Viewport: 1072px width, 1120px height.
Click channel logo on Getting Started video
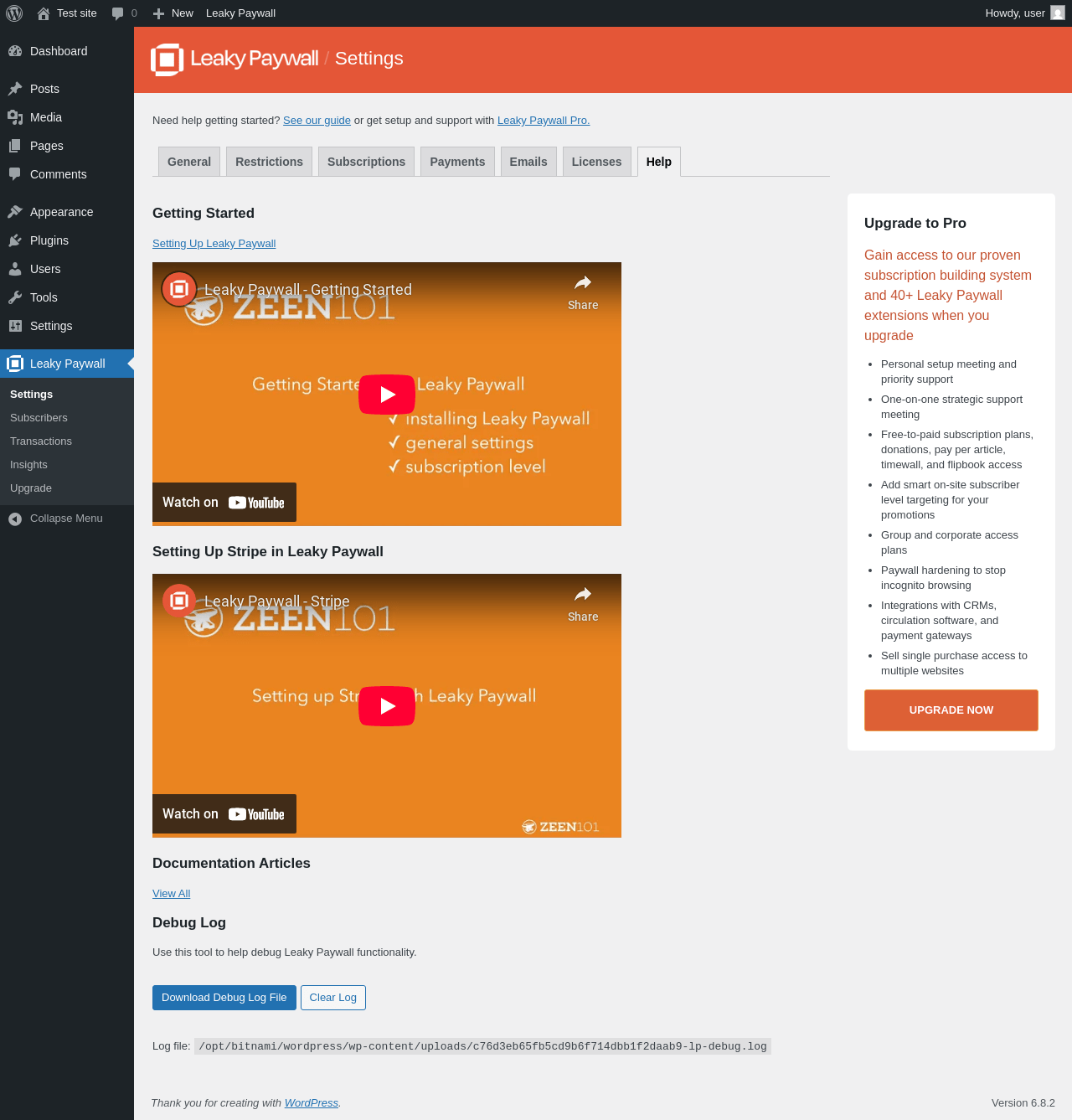coord(179,289)
